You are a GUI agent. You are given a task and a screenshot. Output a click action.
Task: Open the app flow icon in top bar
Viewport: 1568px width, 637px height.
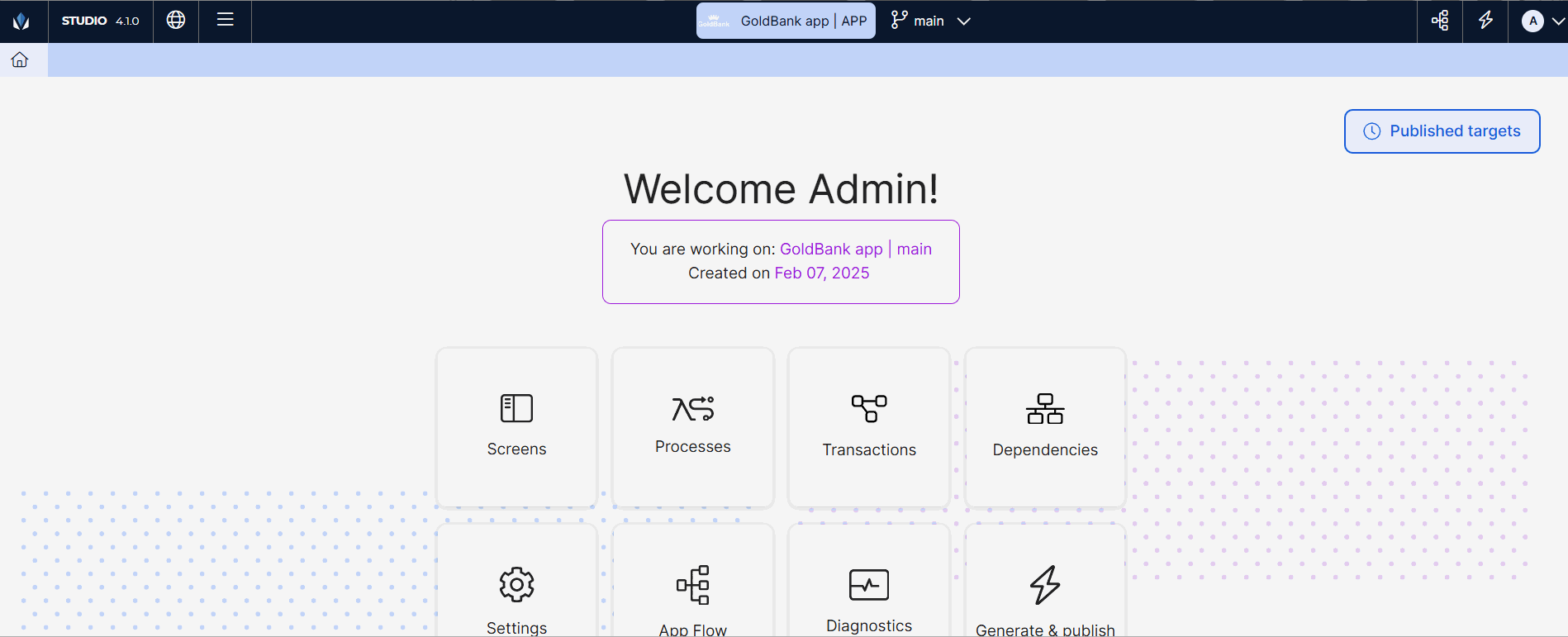1440,21
